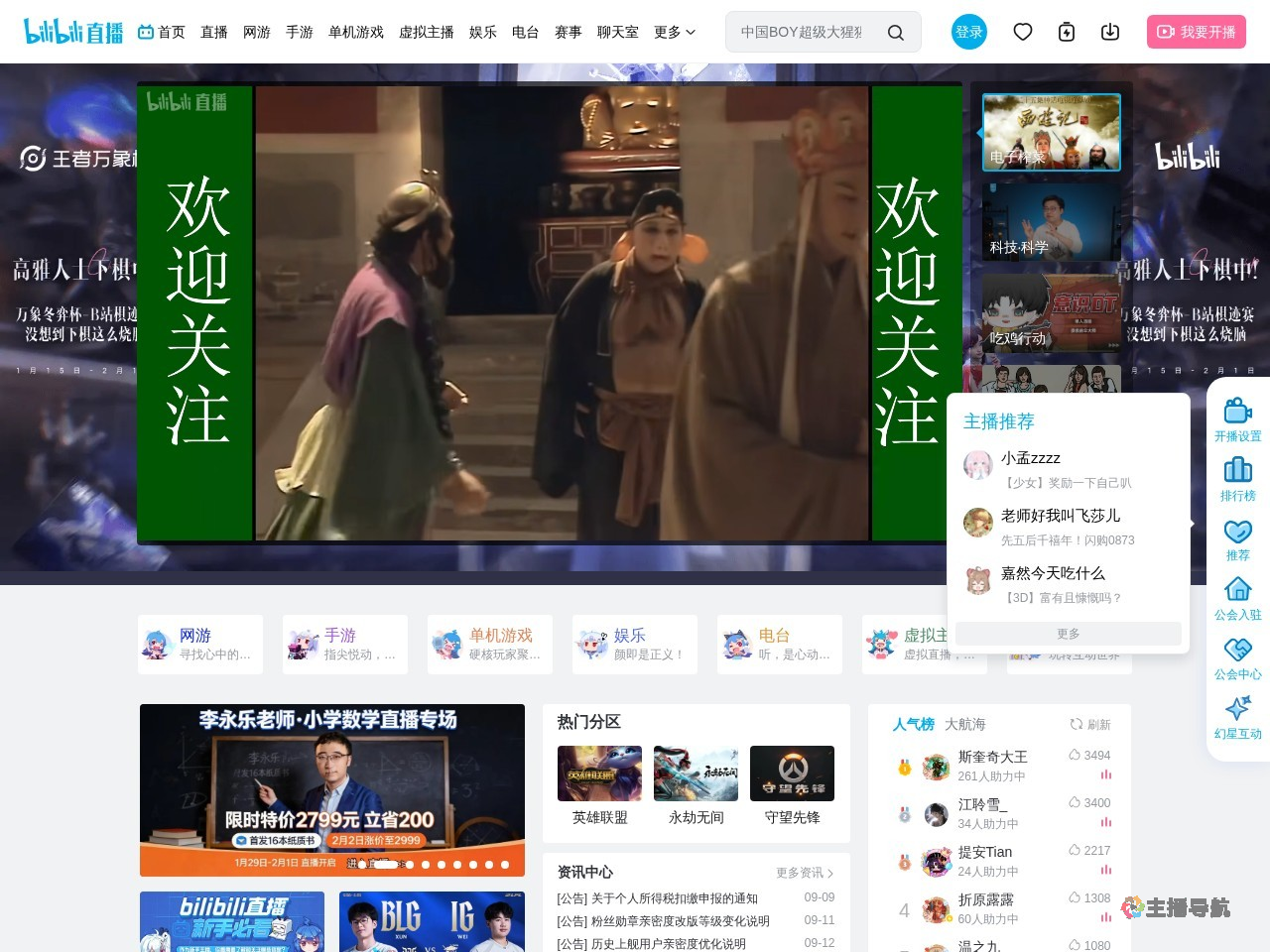Image resolution: width=1270 pixels, height=952 pixels.
Task: Select 首页 in the top navigation
Action: point(170,32)
